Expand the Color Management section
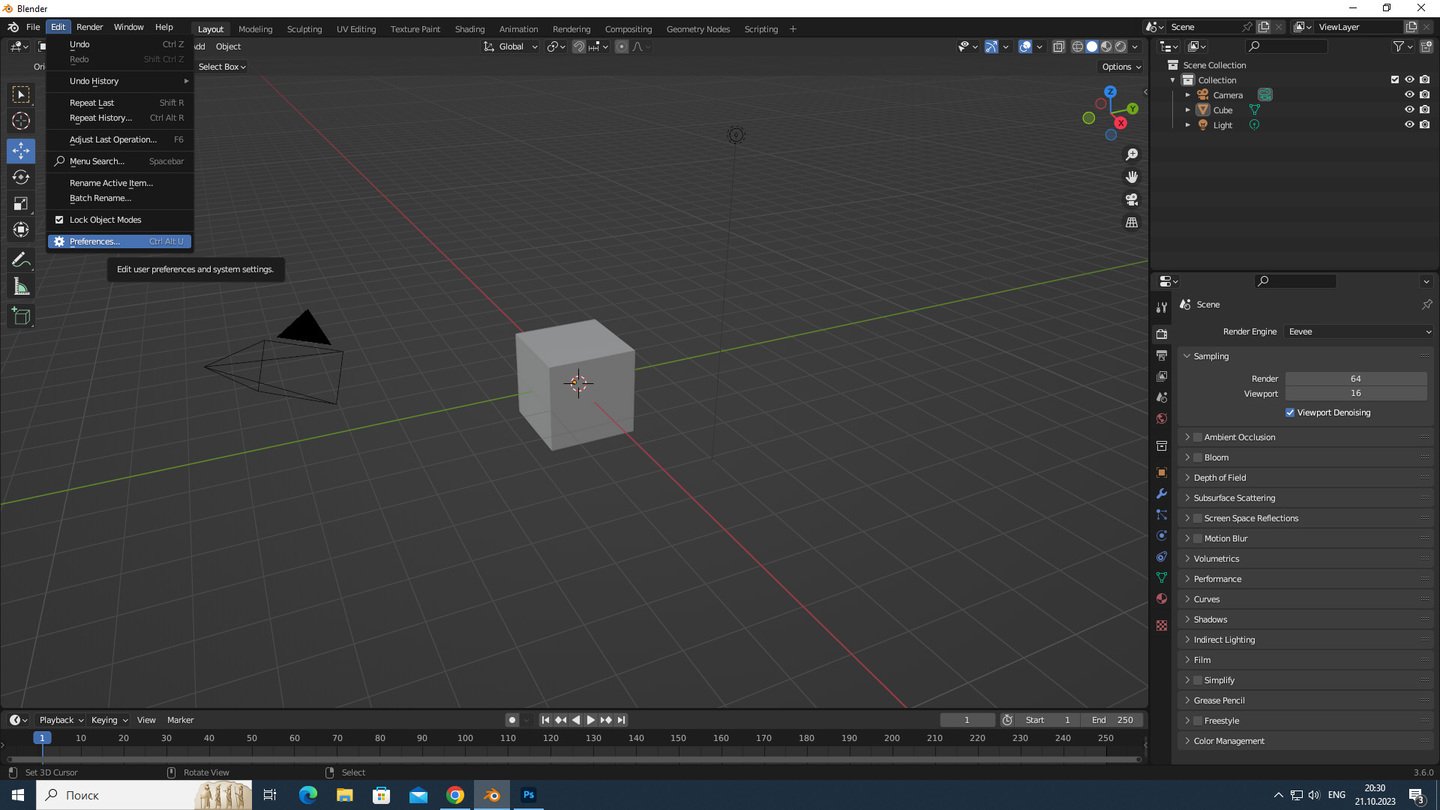Image resolution: width=1440 pixels, height=810 pixels. [x=1228, y=741]
